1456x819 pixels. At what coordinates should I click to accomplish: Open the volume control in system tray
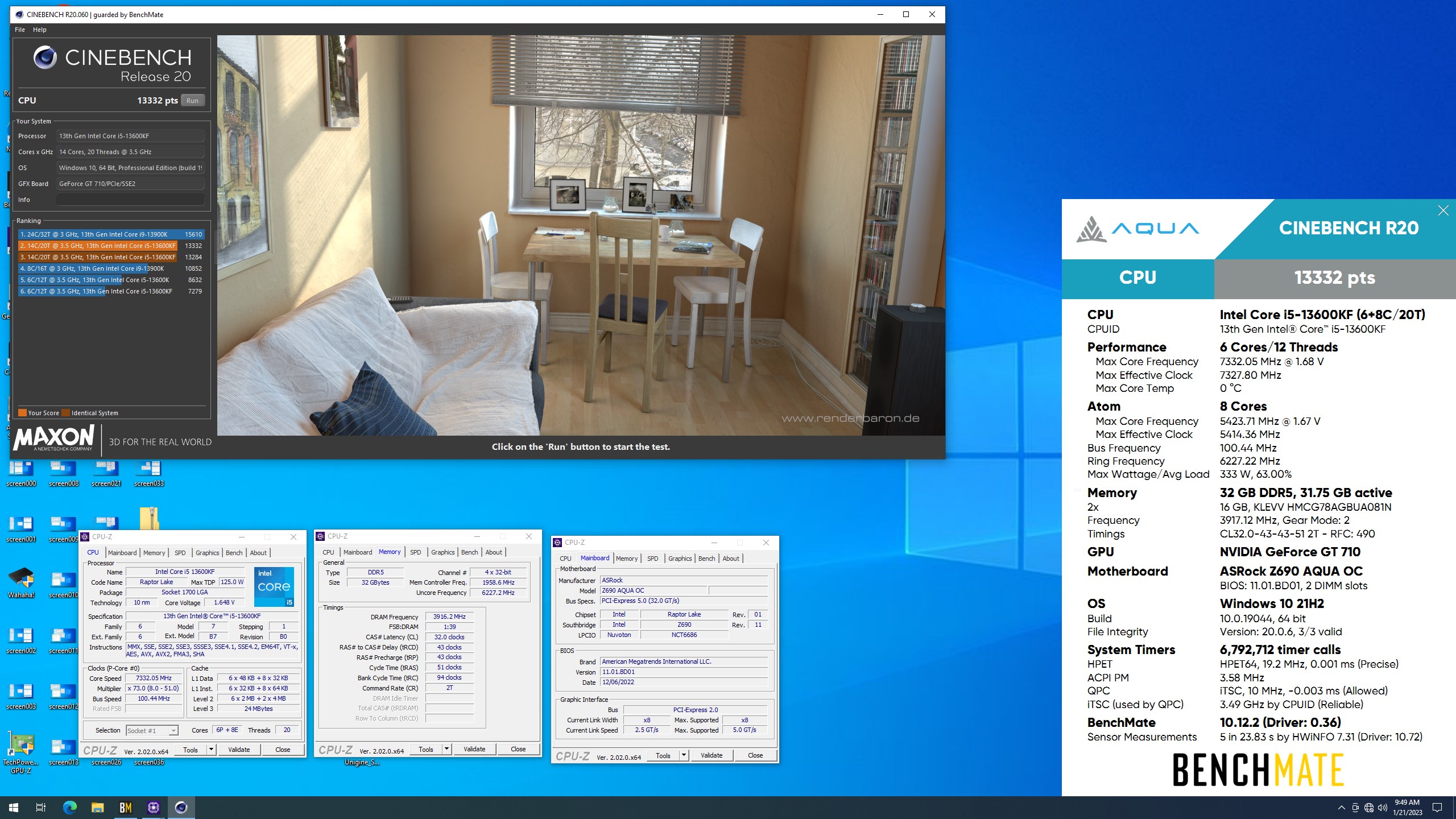(1383, 808)
